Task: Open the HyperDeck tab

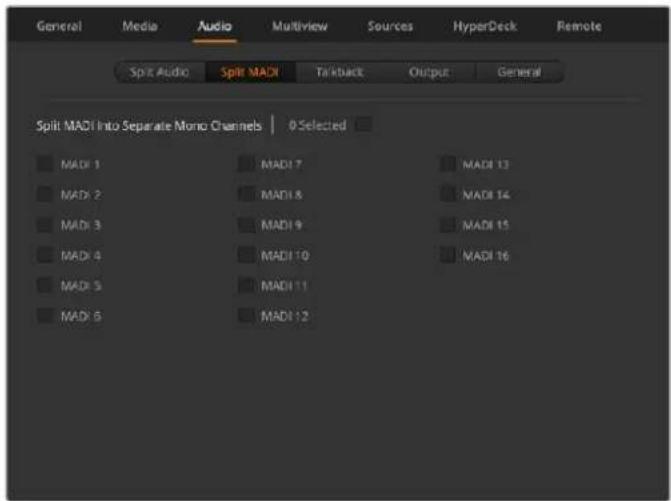Action: pyautogui.click(x=485, y=27)
